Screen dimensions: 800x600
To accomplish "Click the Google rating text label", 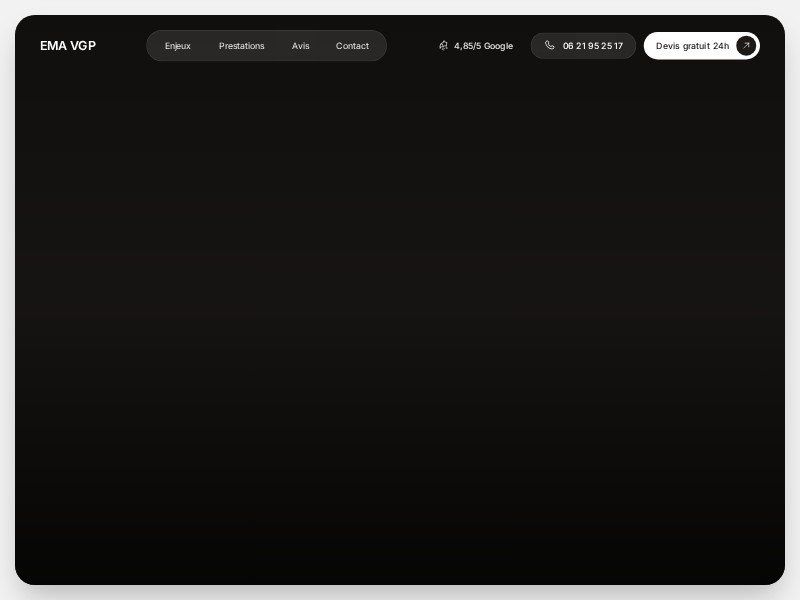I will point(483,45).
